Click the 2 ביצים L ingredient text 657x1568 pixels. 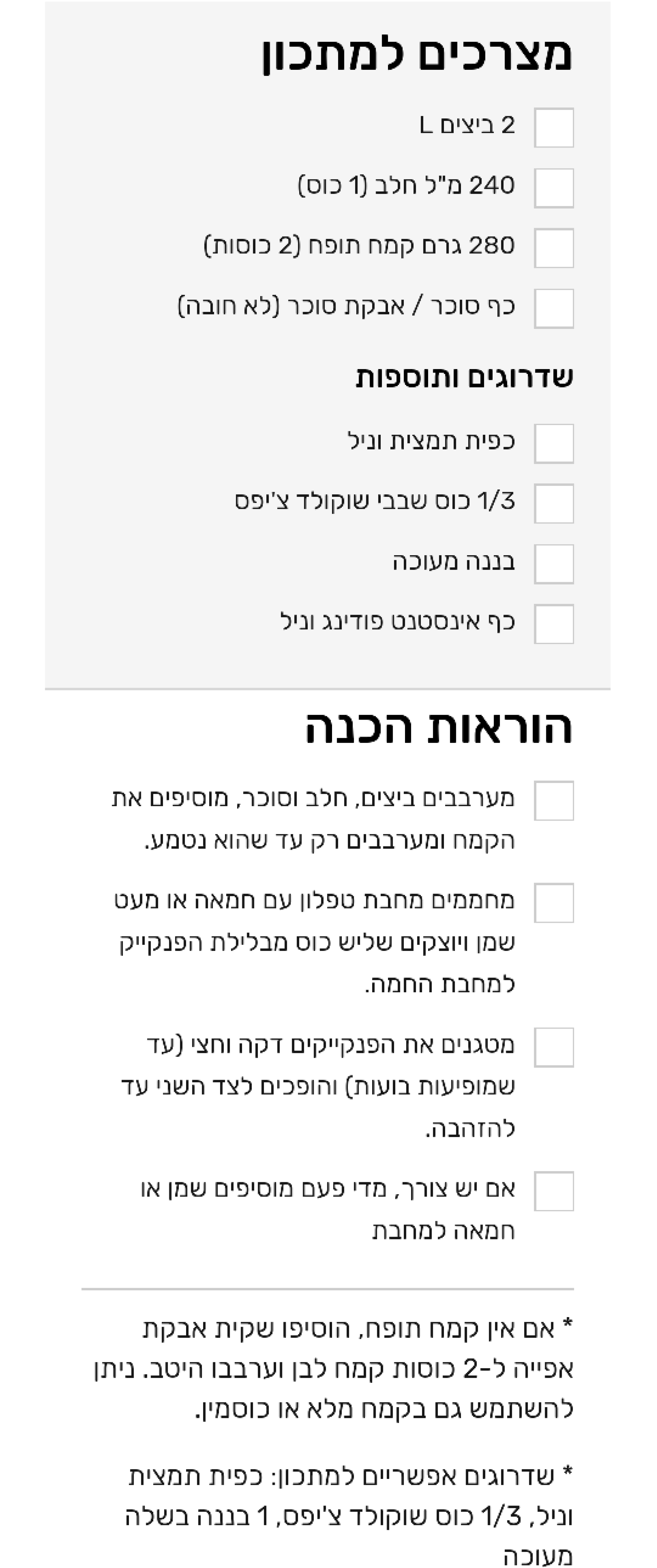467,125
